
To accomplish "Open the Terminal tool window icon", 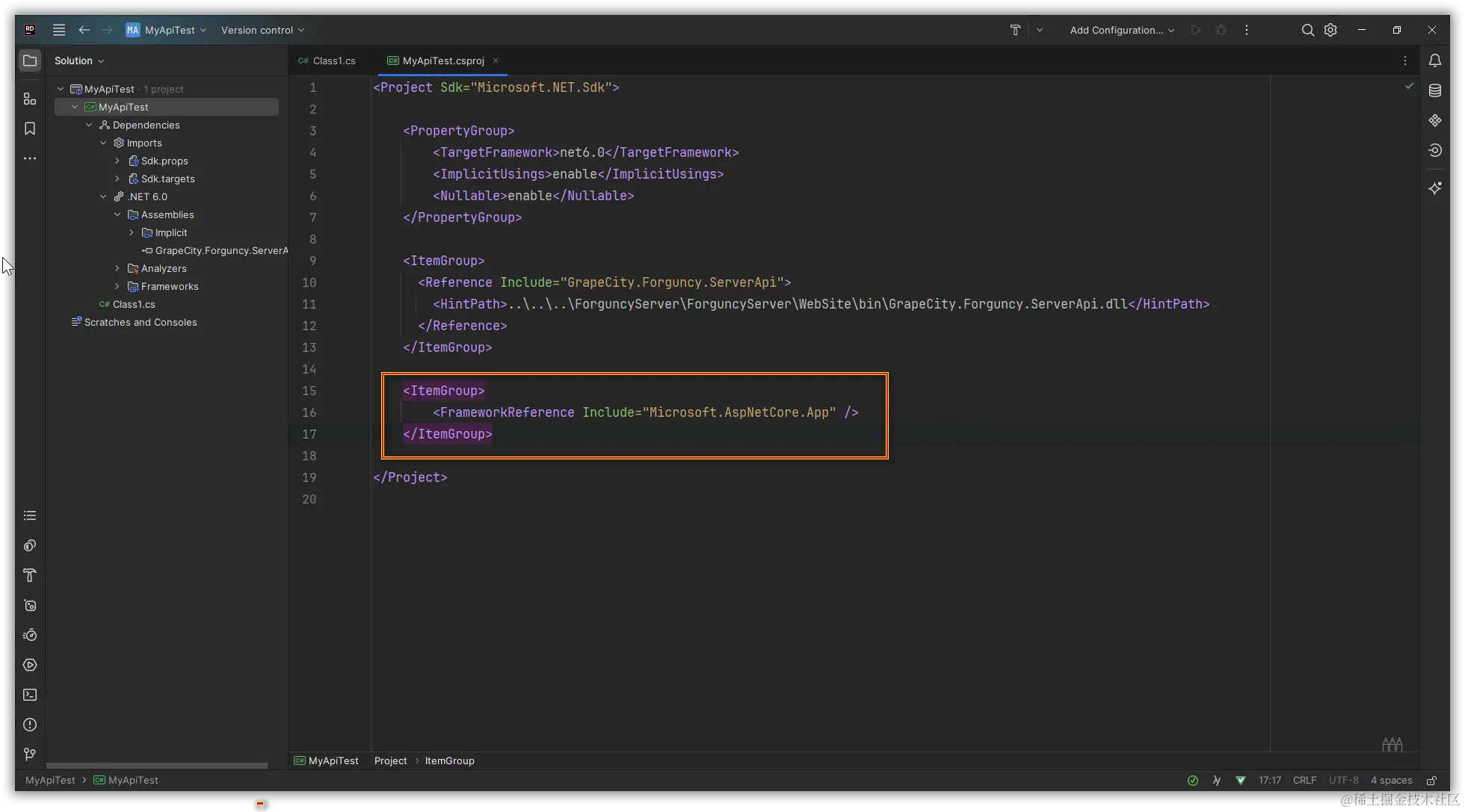I will (x=30, y=695).
